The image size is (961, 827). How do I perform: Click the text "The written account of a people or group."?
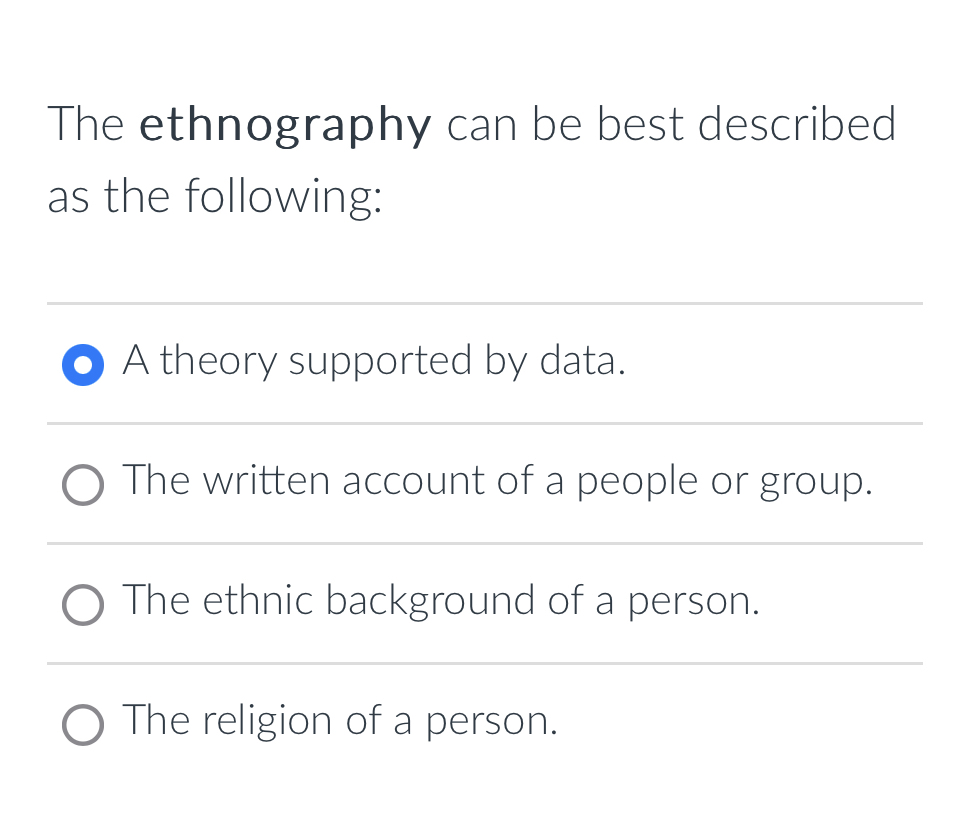(x=497, y=482)
